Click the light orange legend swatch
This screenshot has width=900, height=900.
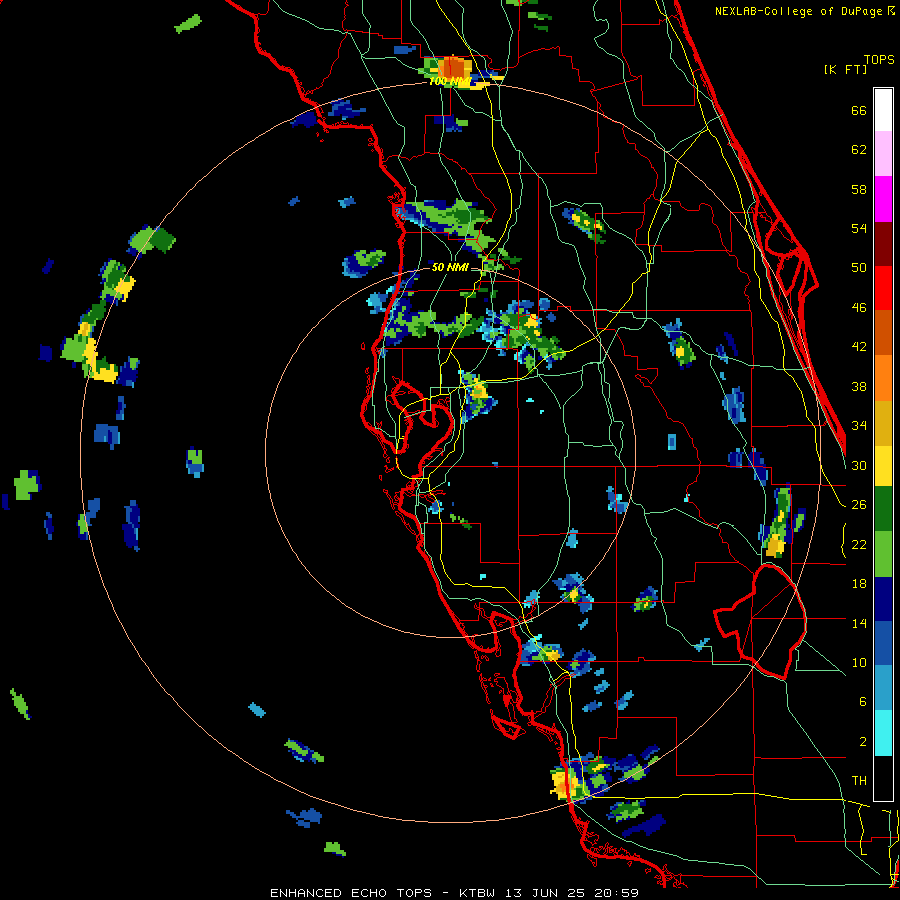(883, 377)
